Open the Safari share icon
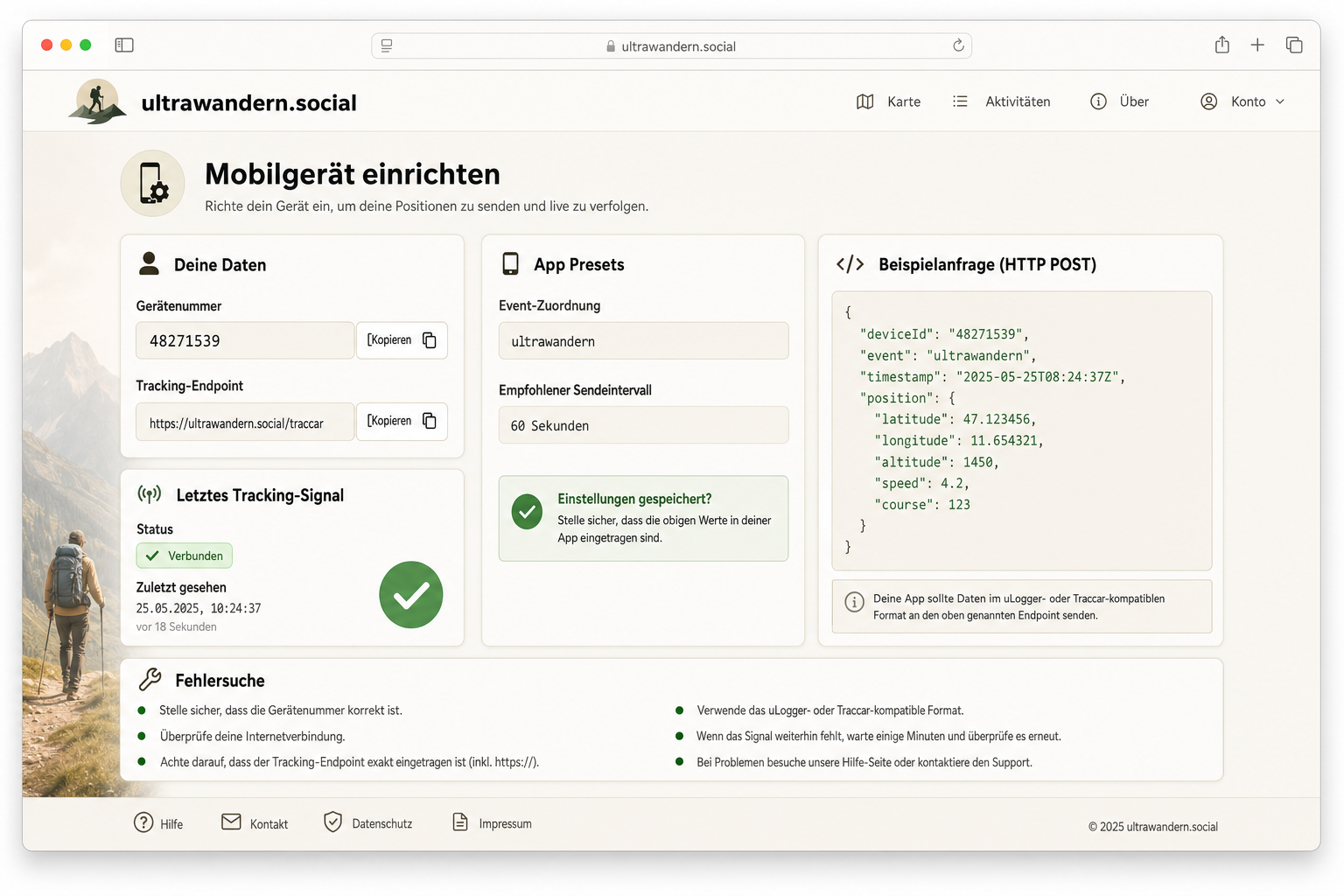Viewport: 1344px width, 896px height. tap(1222, 45)
